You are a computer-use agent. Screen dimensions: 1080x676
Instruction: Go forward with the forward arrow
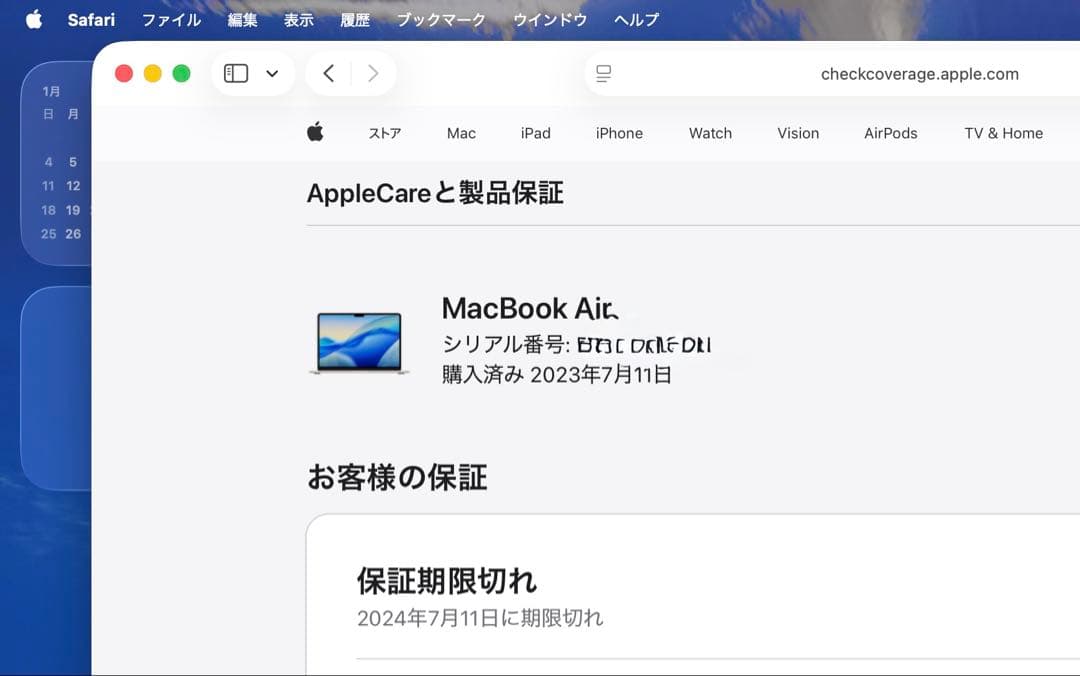(x=373, y=73)
